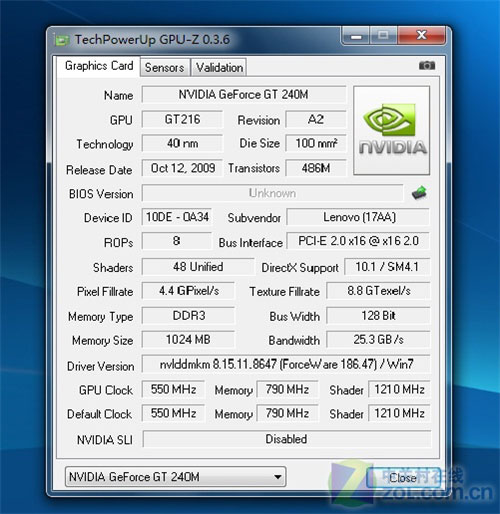Click the Default Clock row Shader 1210 MHz
Viewport: 500px width, 514px height.
(399, 413)
